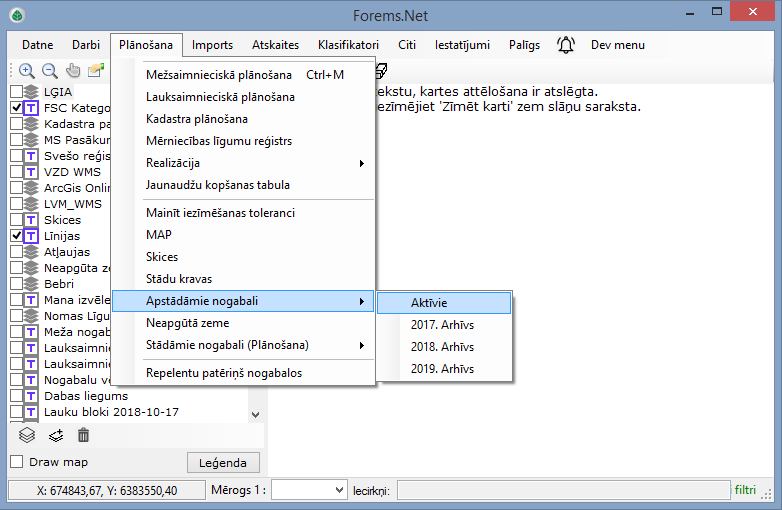This screenshot has width=782, height=510.
Task: Open the Dev menu
Action: click(618, 45)
